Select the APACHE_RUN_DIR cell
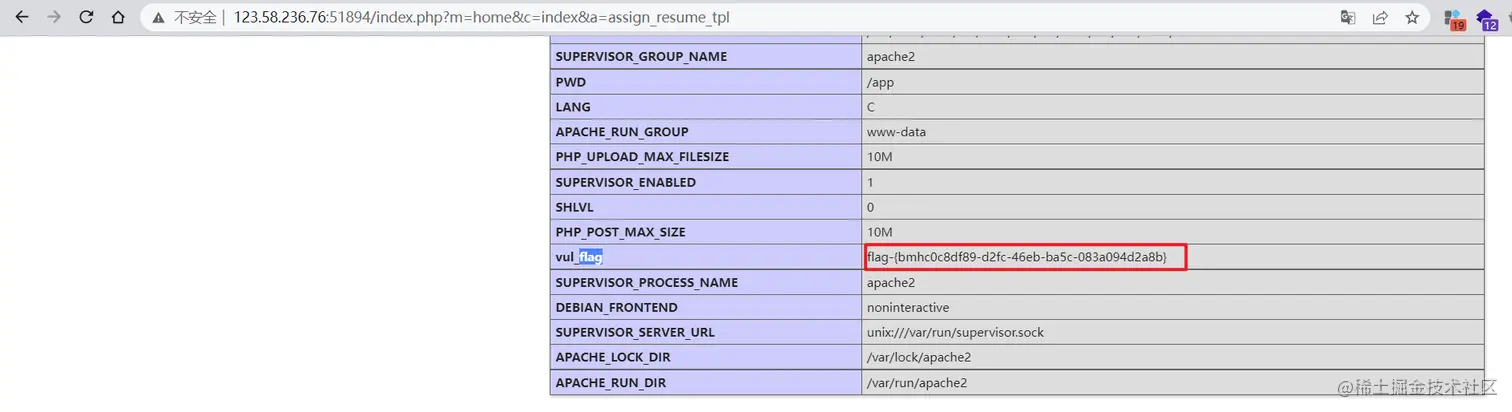The width and height of the screenshot is (1512, 412). coord(706,382)
